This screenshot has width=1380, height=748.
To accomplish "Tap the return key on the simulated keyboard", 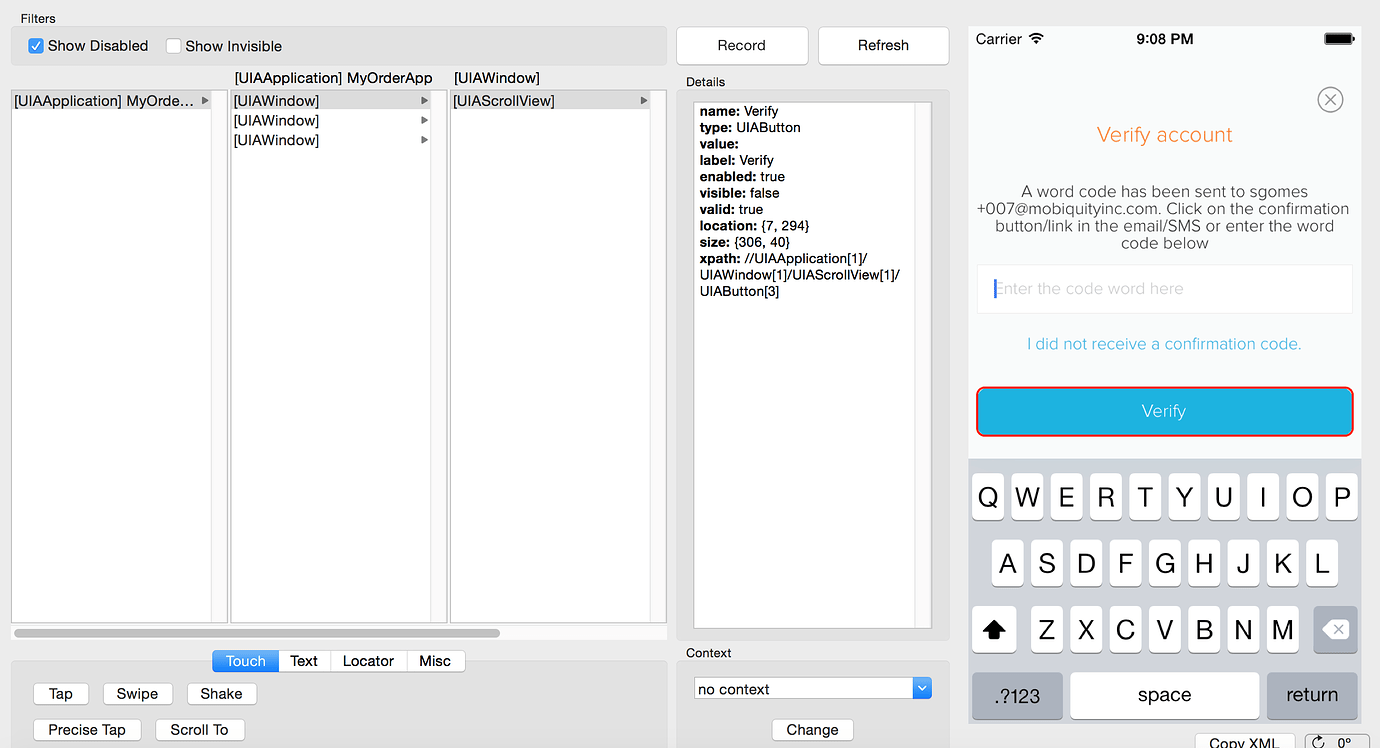I will (x=1312, y=695).
